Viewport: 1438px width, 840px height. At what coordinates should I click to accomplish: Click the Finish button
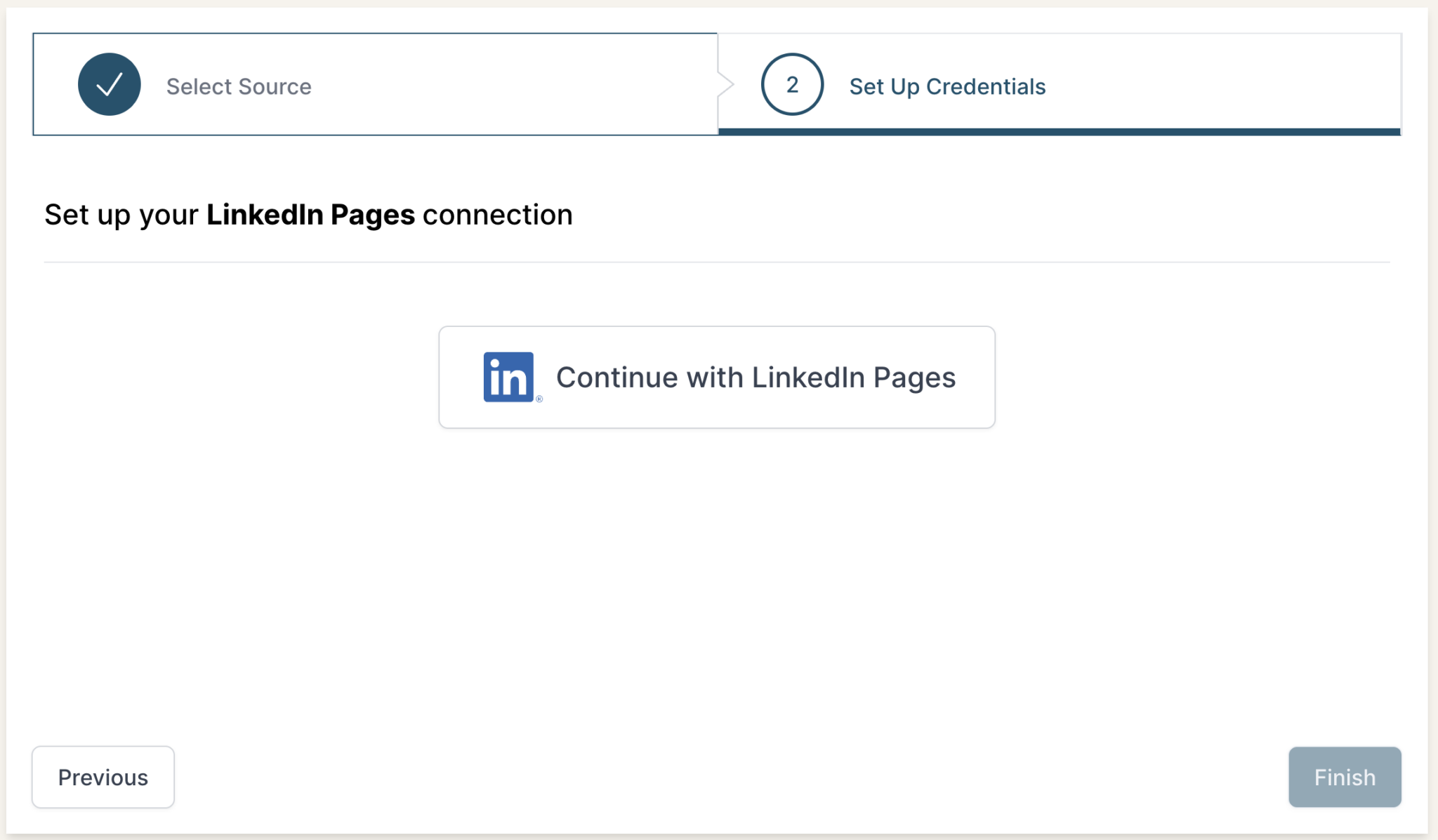(x=1344, y=777)
